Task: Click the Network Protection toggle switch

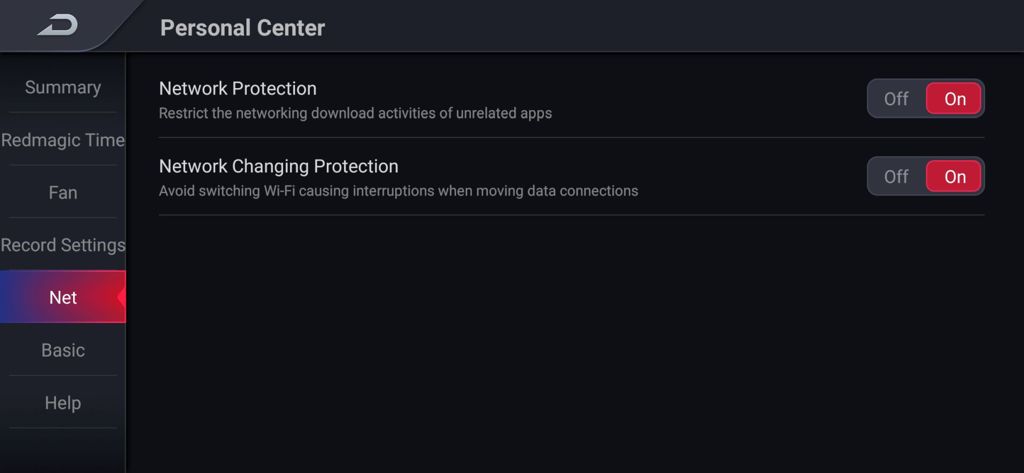Action: tap(925, 99)
